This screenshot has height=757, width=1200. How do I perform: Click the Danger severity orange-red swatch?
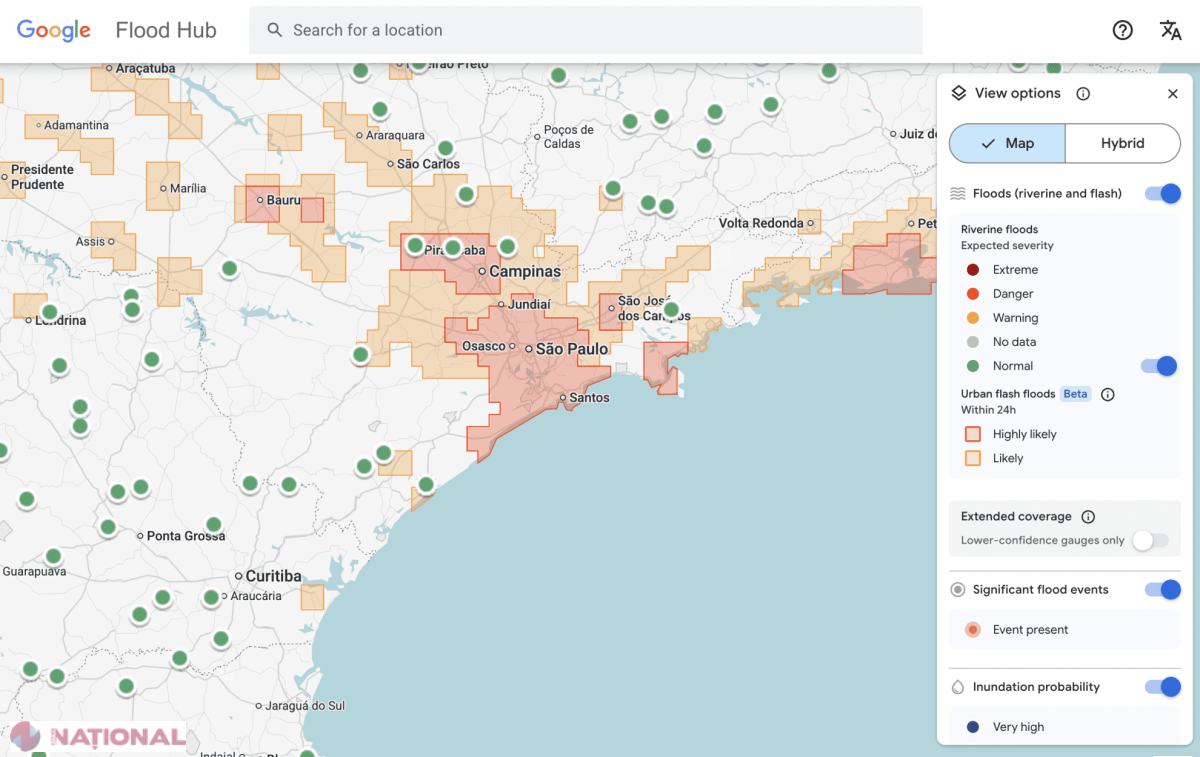[x=973, y=294]
